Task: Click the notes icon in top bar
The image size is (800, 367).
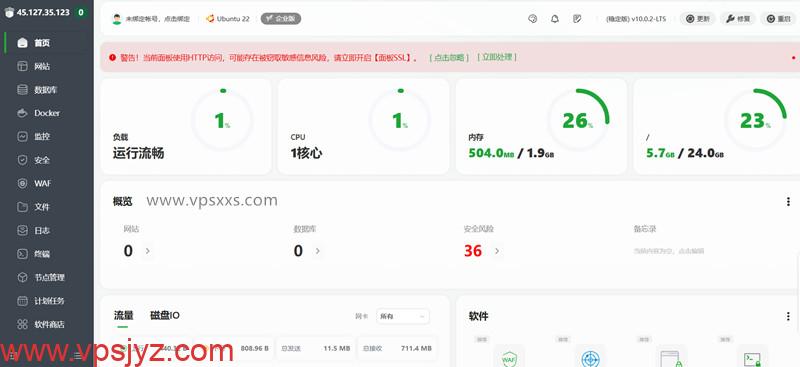Action: [x=577, y=19]
